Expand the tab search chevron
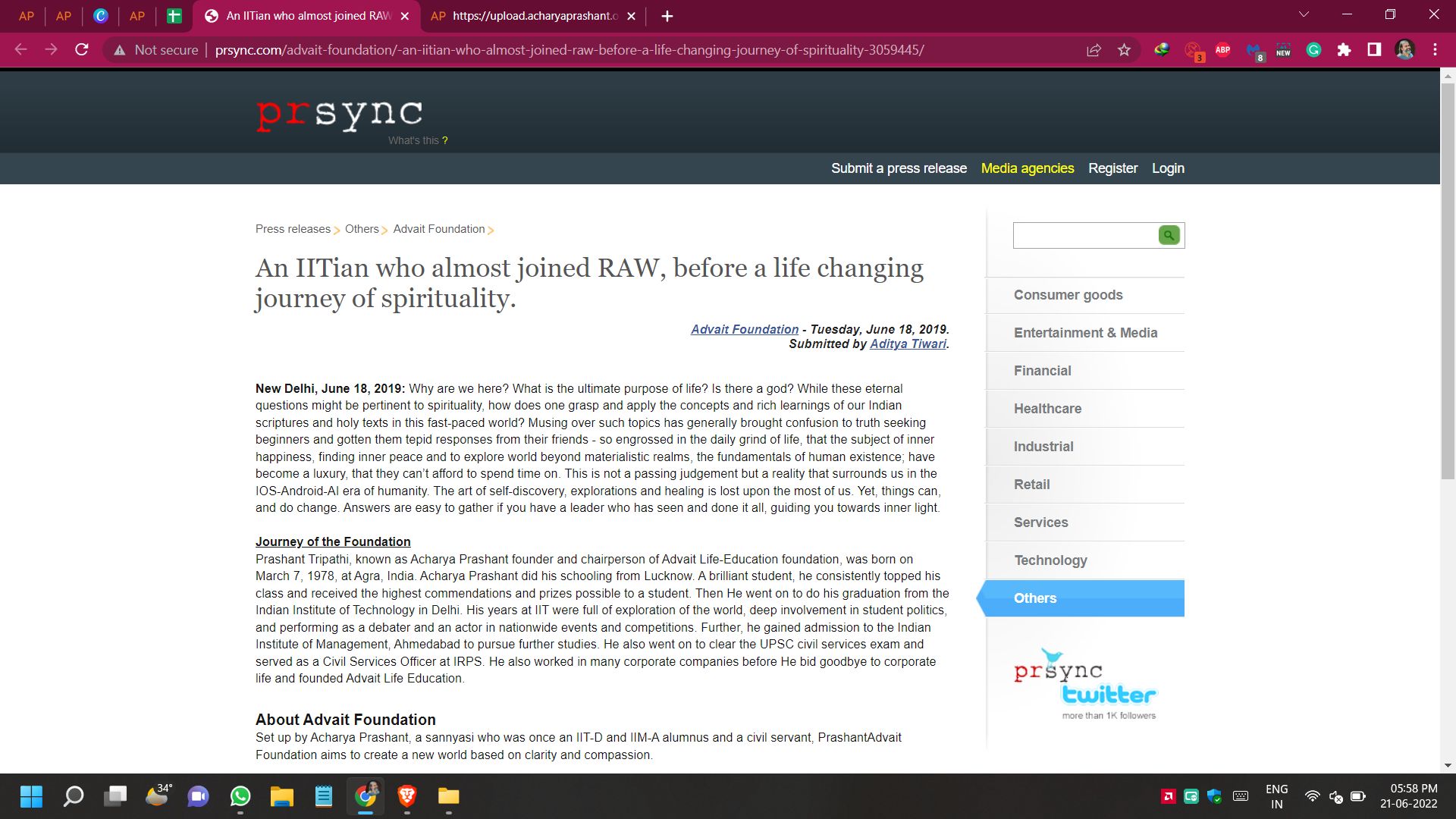Viewport: 1456px width, 819px height. click(x=1304, y=15)
